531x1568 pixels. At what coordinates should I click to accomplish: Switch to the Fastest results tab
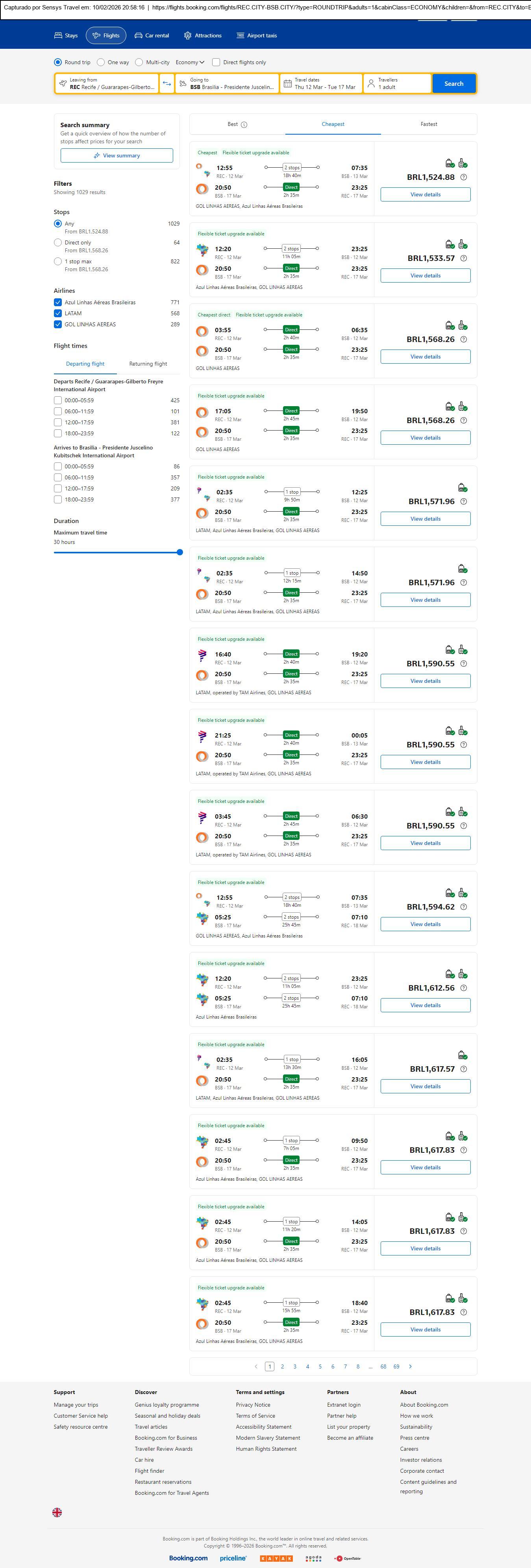(x=429, y=124)
